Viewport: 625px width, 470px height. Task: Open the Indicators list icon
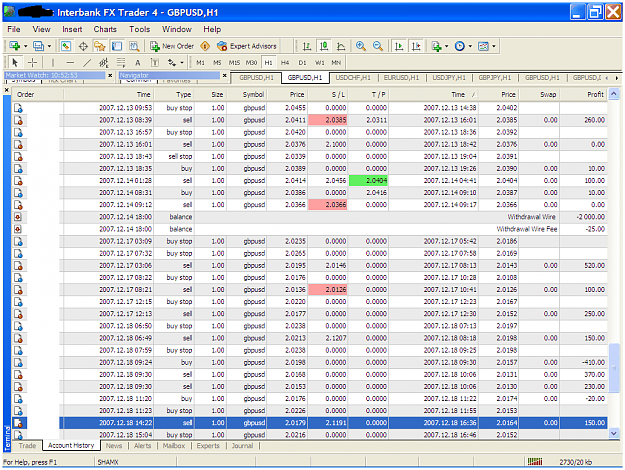(x=436, y=46)
